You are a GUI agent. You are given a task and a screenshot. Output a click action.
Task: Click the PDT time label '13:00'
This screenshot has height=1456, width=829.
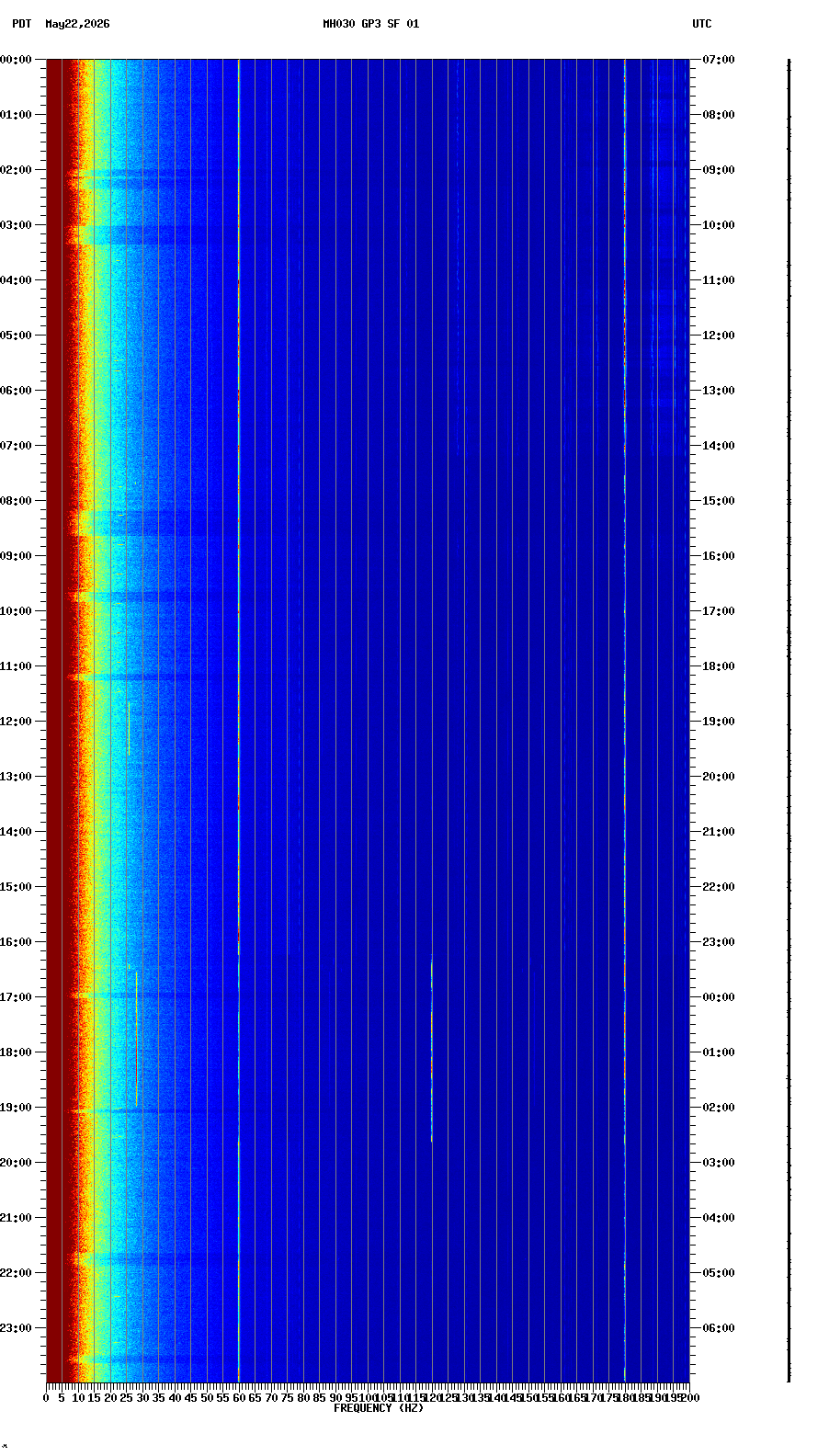tap(16, 777)
